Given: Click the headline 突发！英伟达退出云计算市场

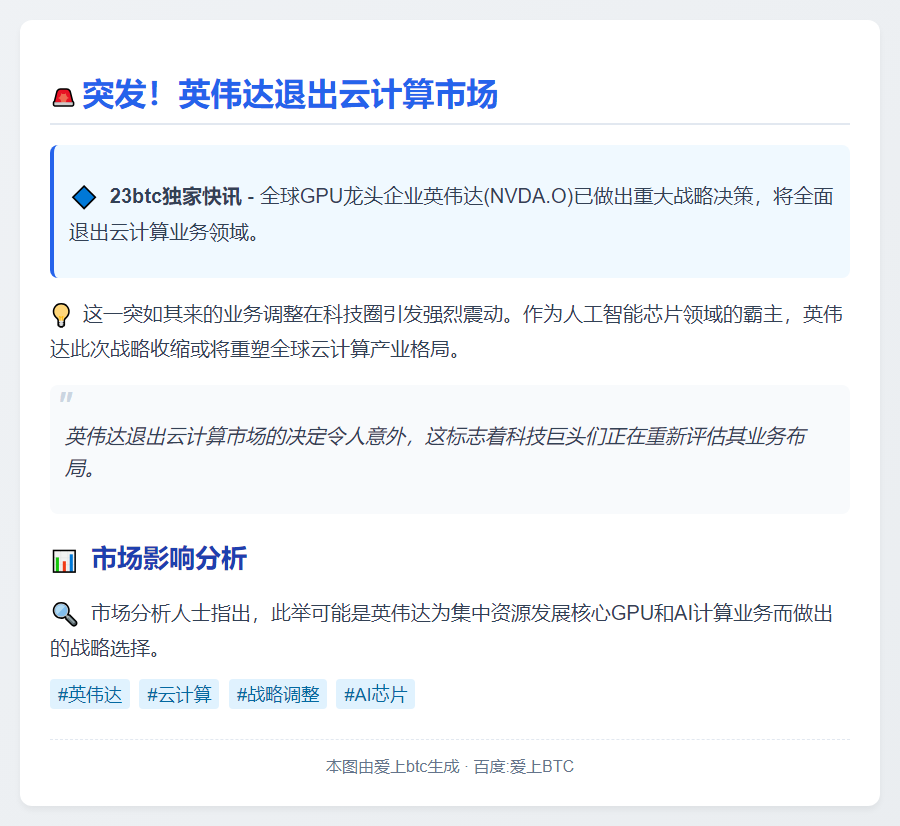Looking at the screenshot, I should pyautogui.click(x=290, y=96).
